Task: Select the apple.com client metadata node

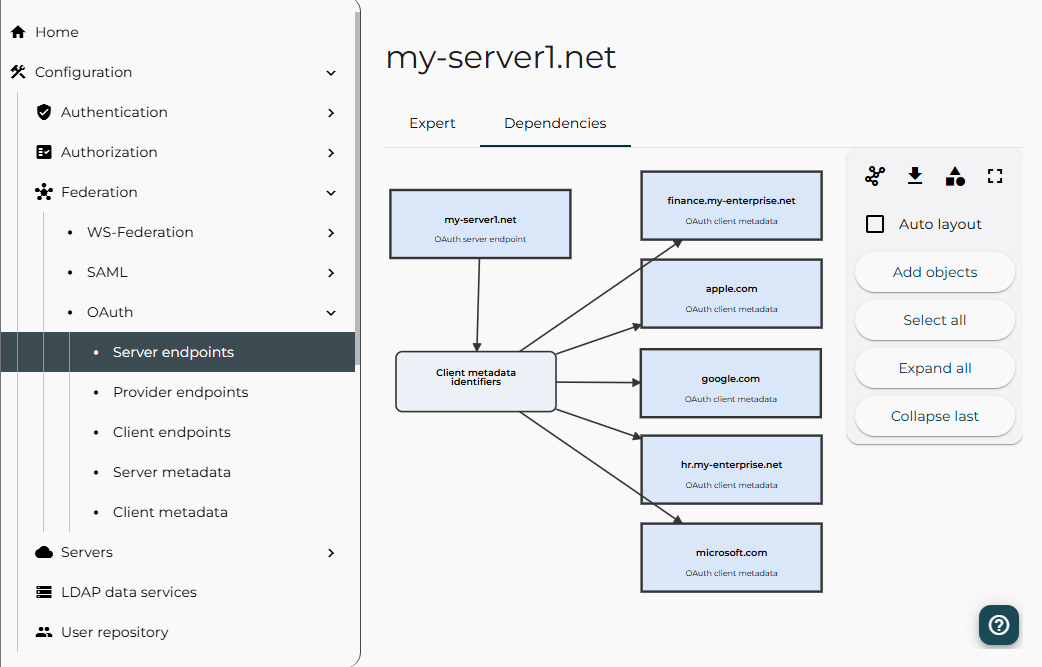Action: [x=731, y=294]
